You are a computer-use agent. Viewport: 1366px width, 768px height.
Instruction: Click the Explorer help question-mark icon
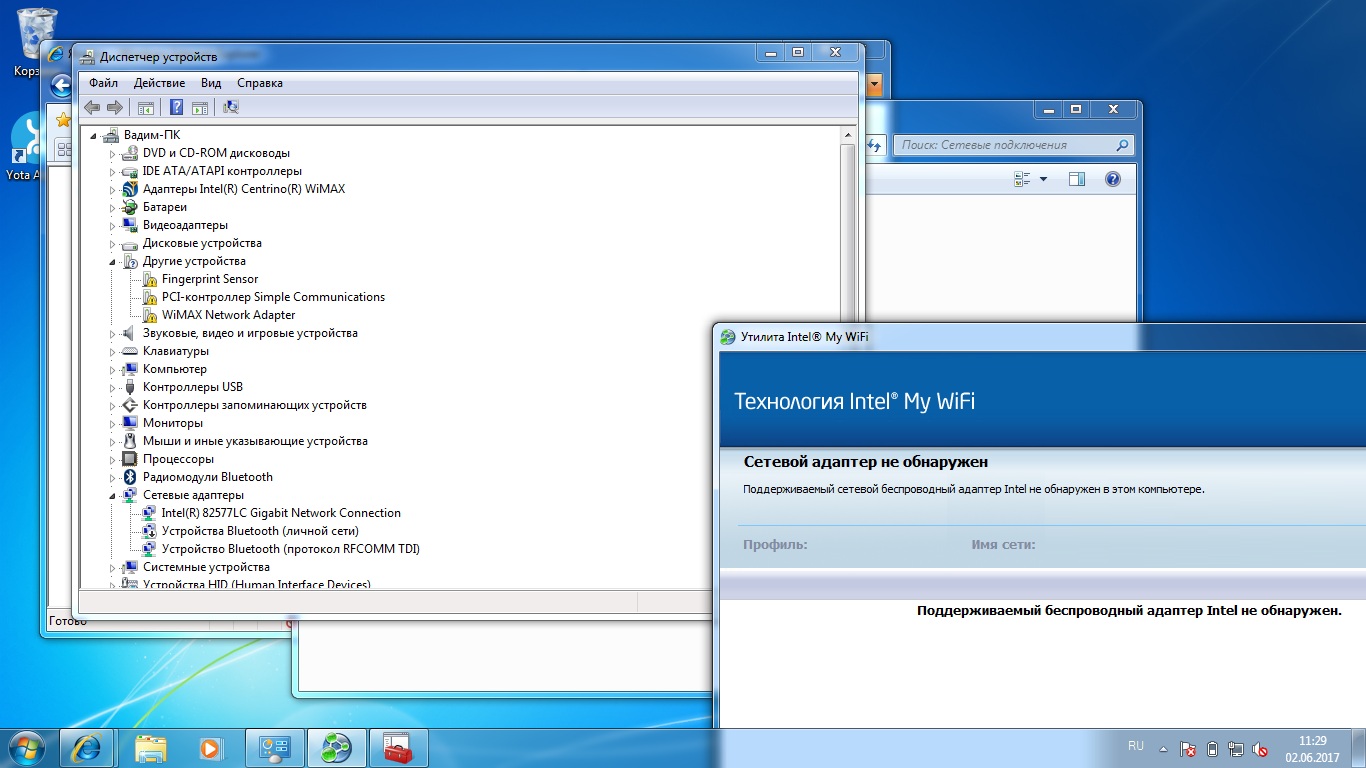coord(1112,179)
